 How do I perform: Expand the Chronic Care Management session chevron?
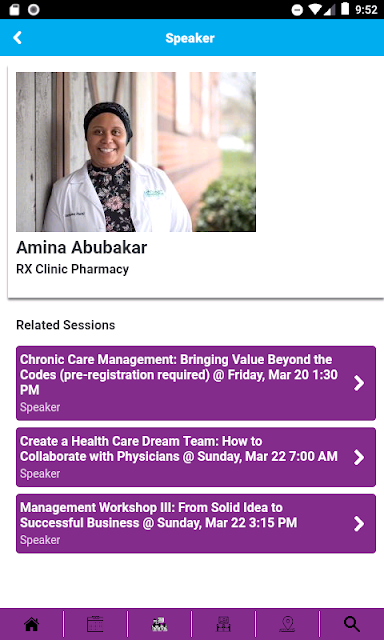[x=359, y=383]
